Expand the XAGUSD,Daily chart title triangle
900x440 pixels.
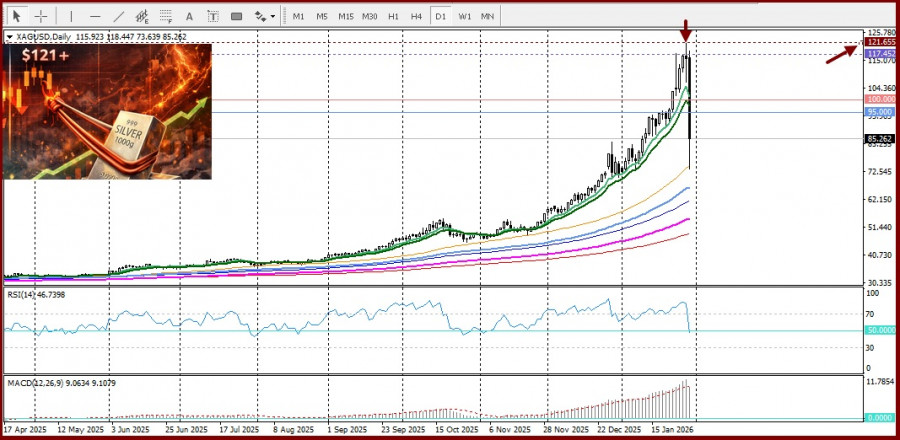point(10,37)
